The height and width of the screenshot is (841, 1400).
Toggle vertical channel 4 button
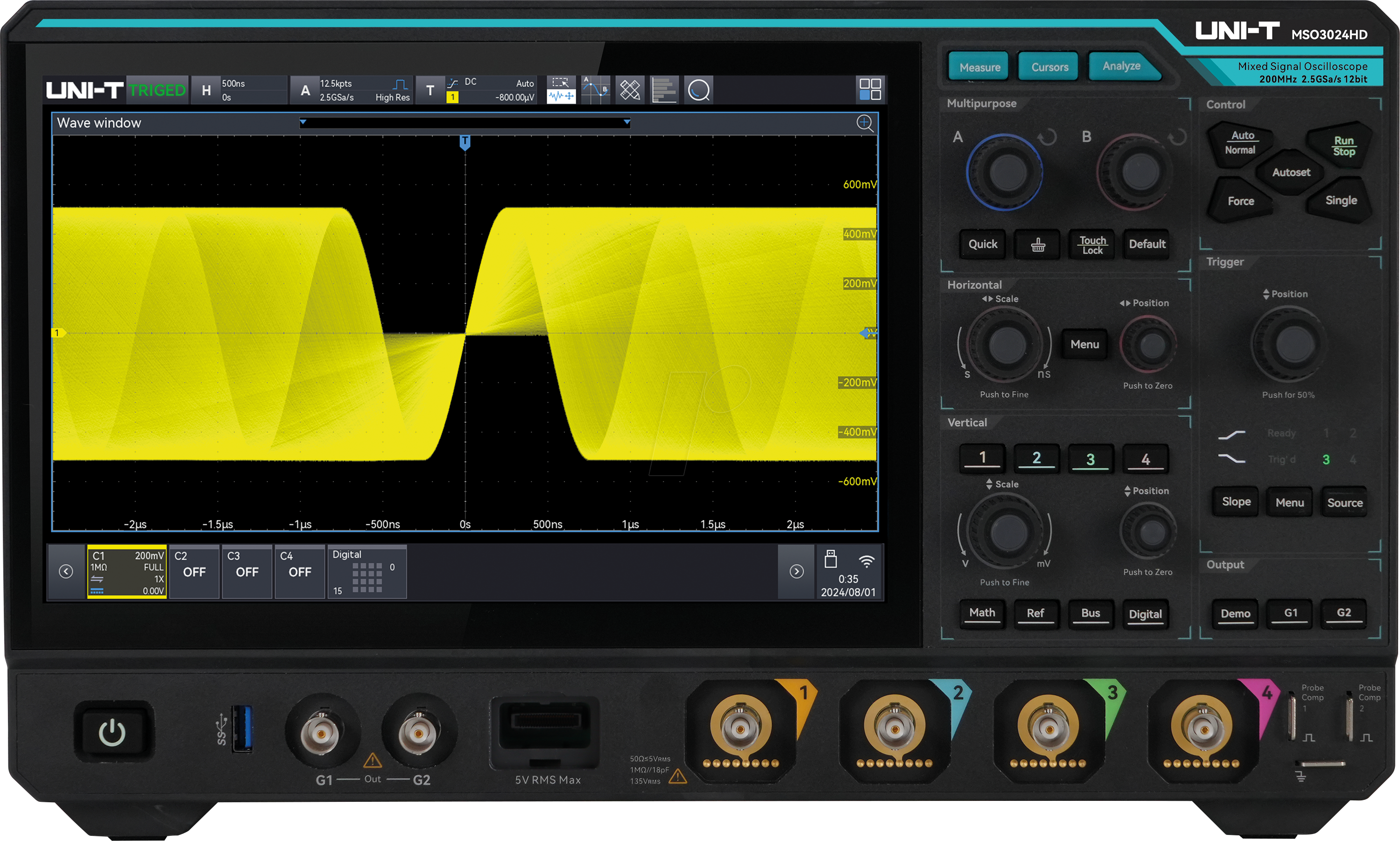(1146, 458)
